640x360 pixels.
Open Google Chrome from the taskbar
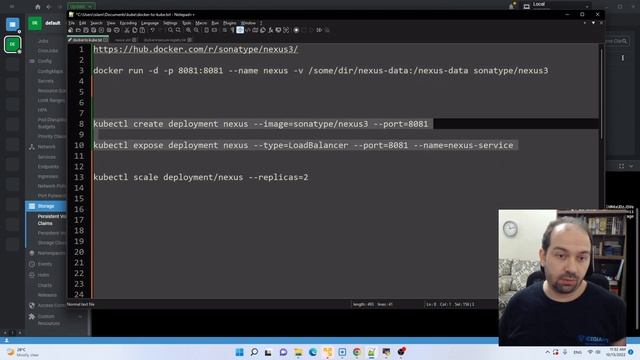[x=357, y=352]
